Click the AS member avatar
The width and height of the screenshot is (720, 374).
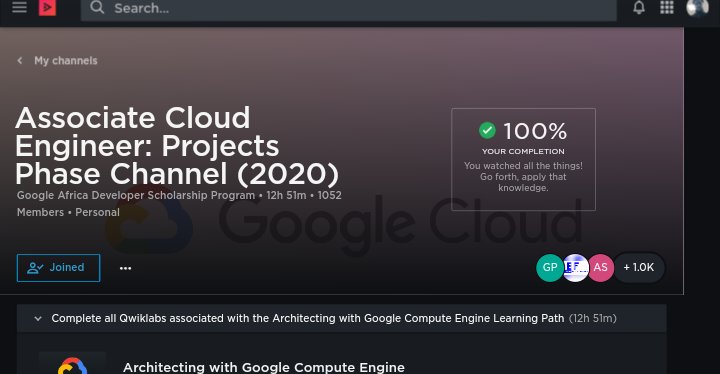(601, 267)
